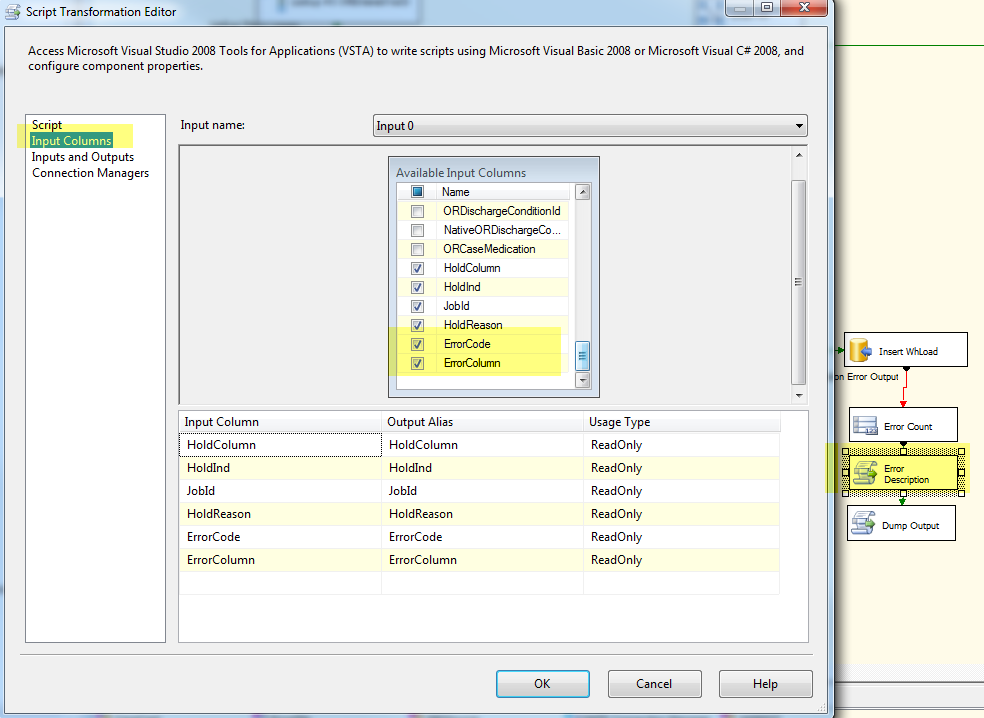Open Usage Type dropdown for ErrorCode row
The height and width of the screenshot is (718, 984).
(680, 536)
